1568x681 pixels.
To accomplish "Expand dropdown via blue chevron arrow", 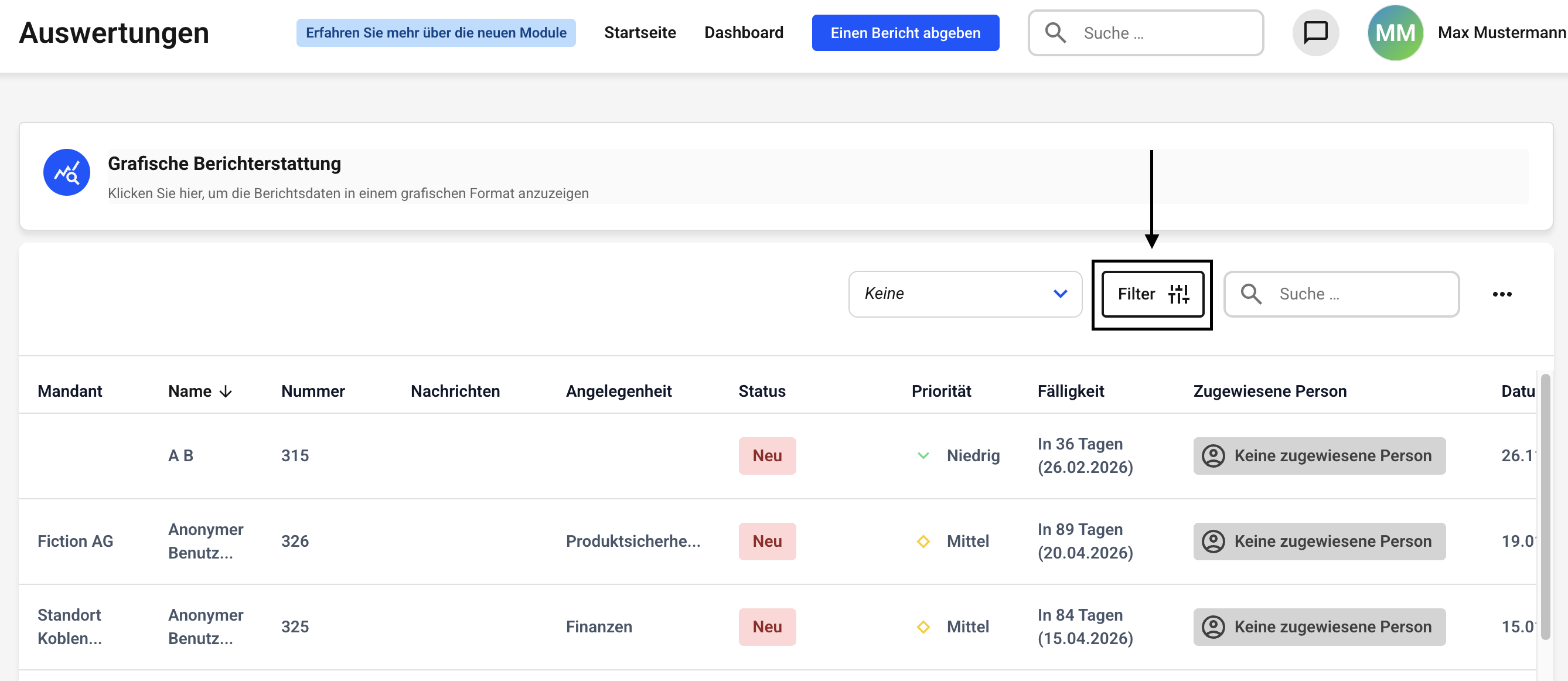I will click(1060, 294).
